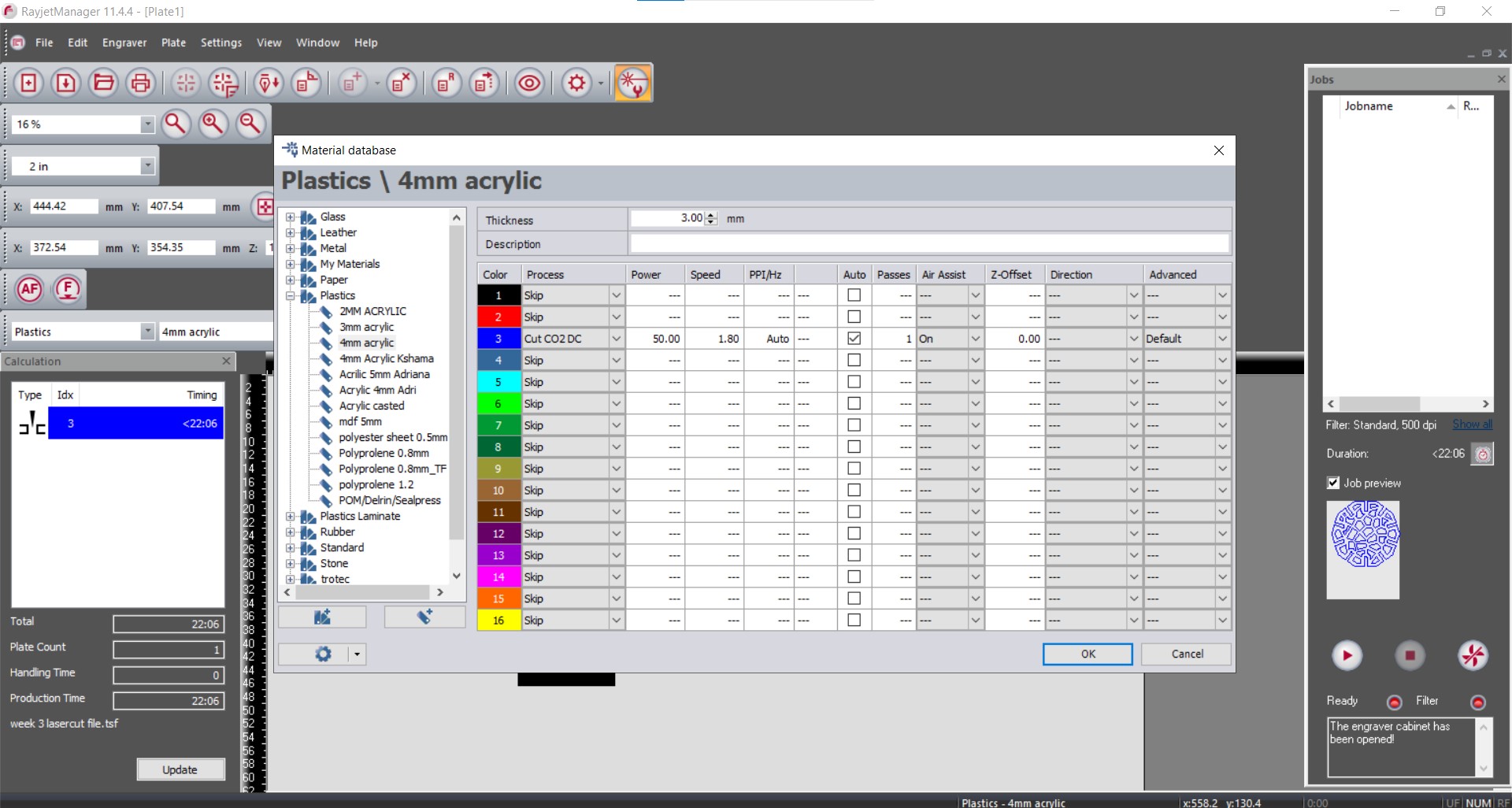Image resolution: width=1512 pixels, height=808 pixels.
Task: Open the Edit menu
Action: point(77,43)
